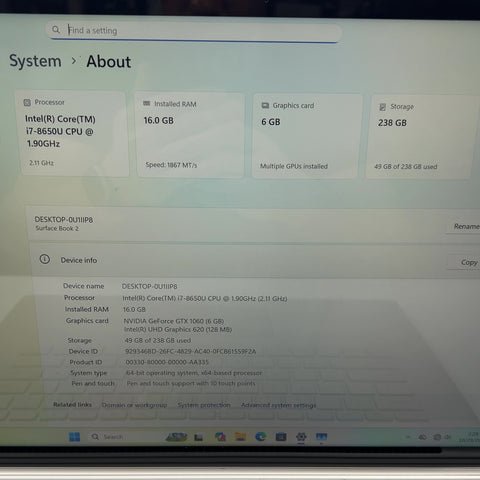Click the Graphics card icon
Image resolution: width=480 pixels, height=480 pixels.
click(x=265, y=105)
